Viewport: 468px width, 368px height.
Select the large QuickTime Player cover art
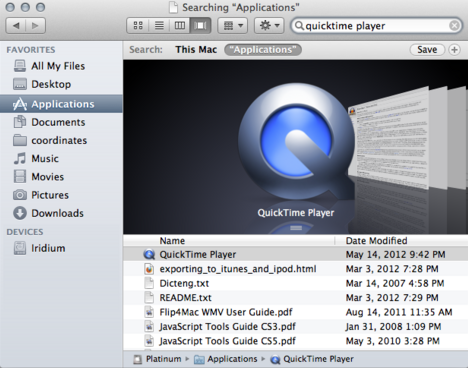296,142
